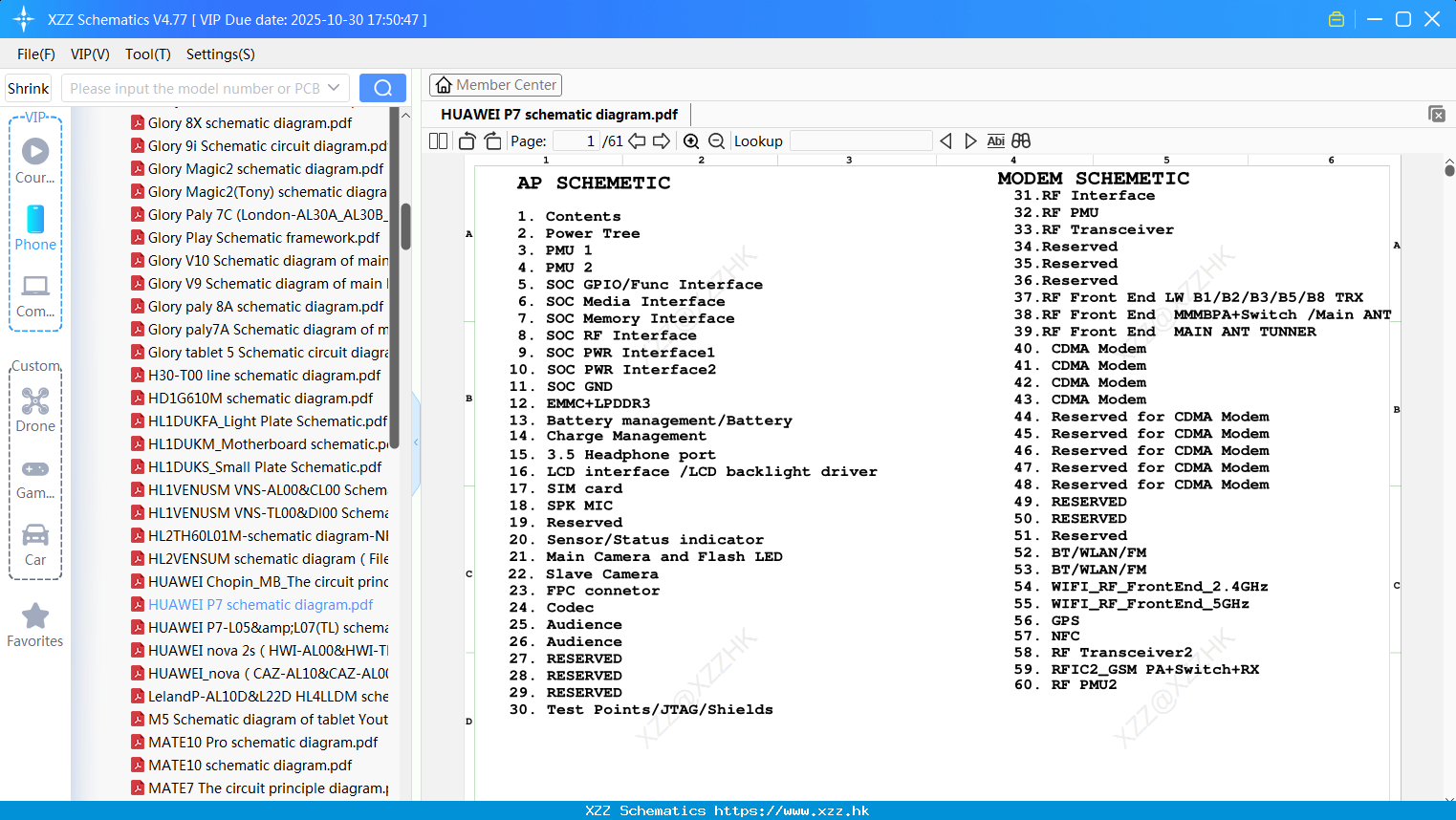This screenshot has width=1456, height=820.
Task: Rotate the page counterclockwise
Action: (467, 141)
